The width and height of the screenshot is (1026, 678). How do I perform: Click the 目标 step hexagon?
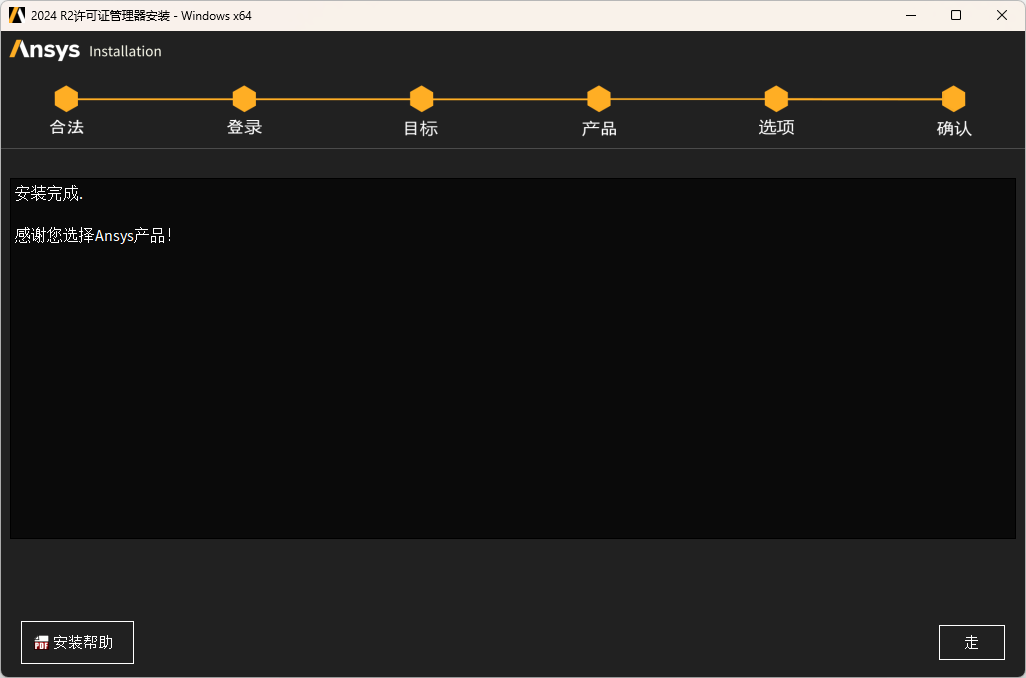(421, 99)
